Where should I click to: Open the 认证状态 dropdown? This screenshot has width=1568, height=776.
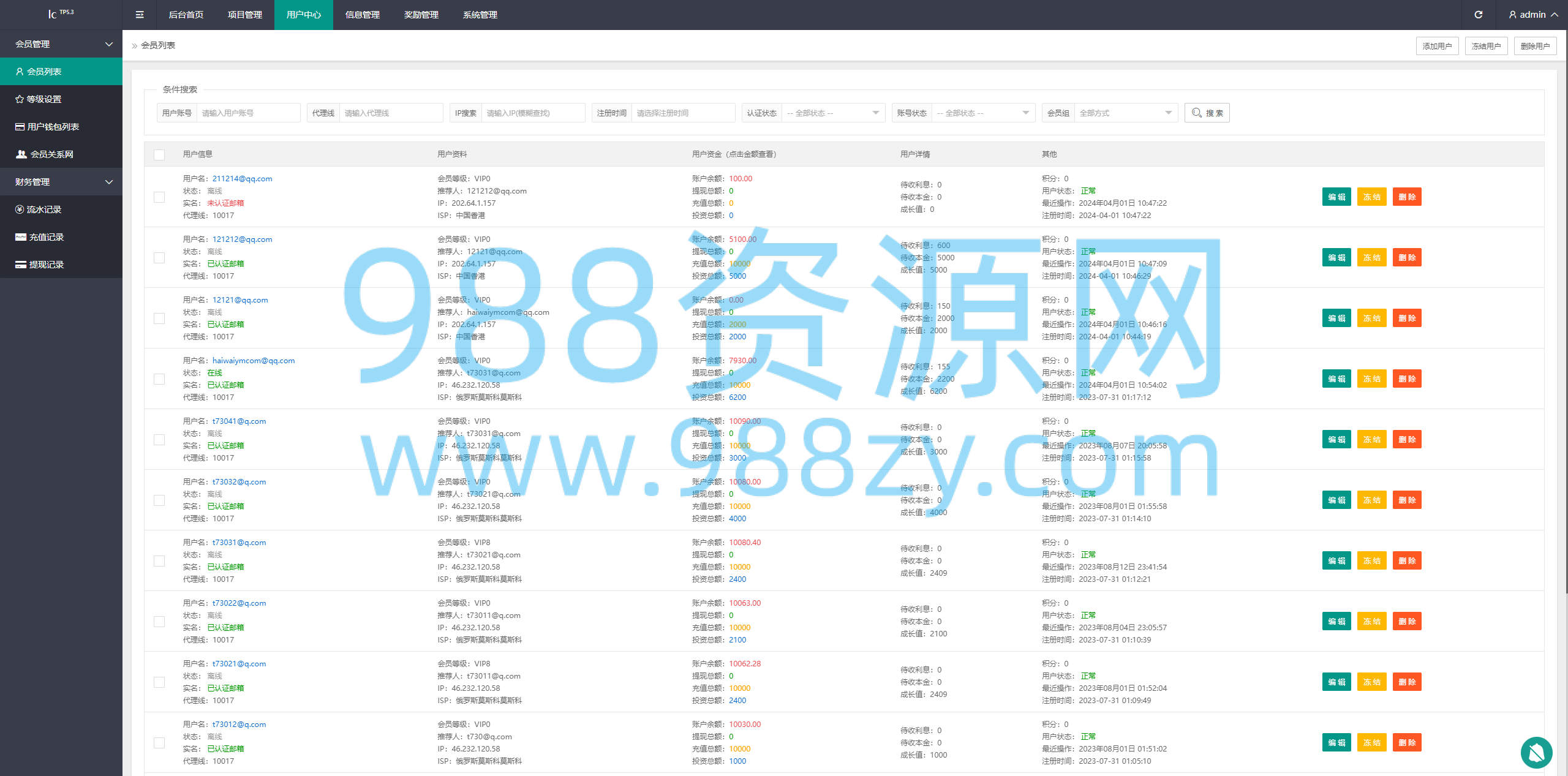coord(833,113)
